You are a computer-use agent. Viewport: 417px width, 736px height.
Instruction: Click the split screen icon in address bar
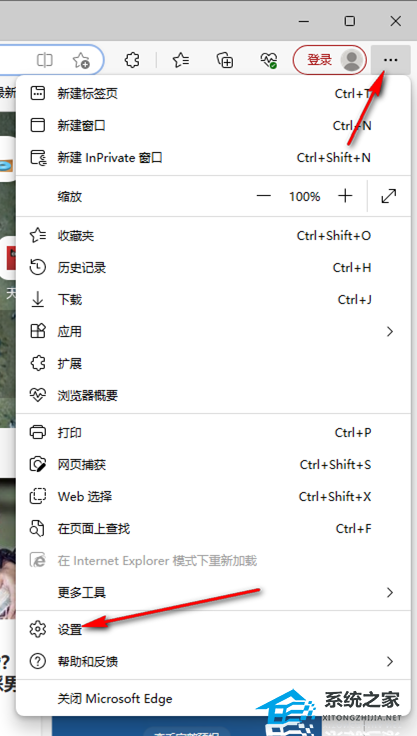45,60
